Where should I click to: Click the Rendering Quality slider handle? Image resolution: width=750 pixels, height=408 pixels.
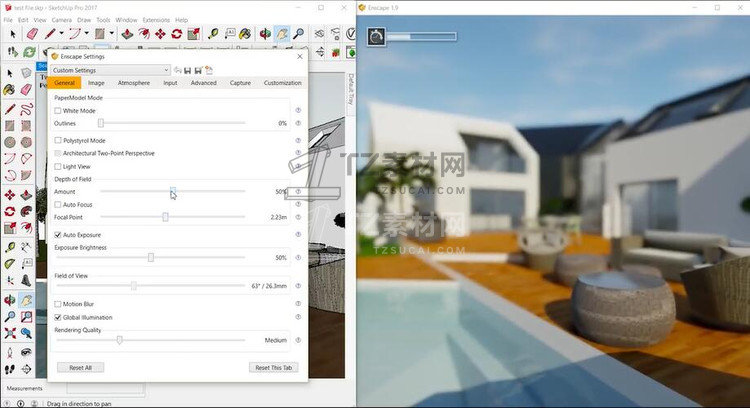[x=120, y=340]
